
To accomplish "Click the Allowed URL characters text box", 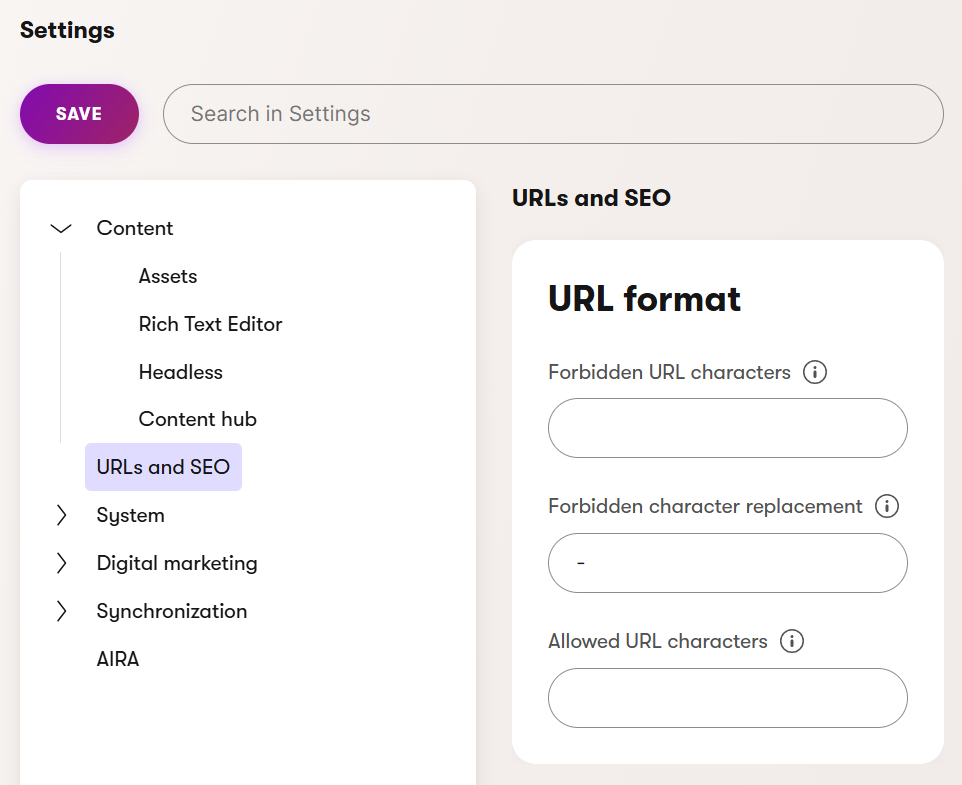I will point(727,698).
